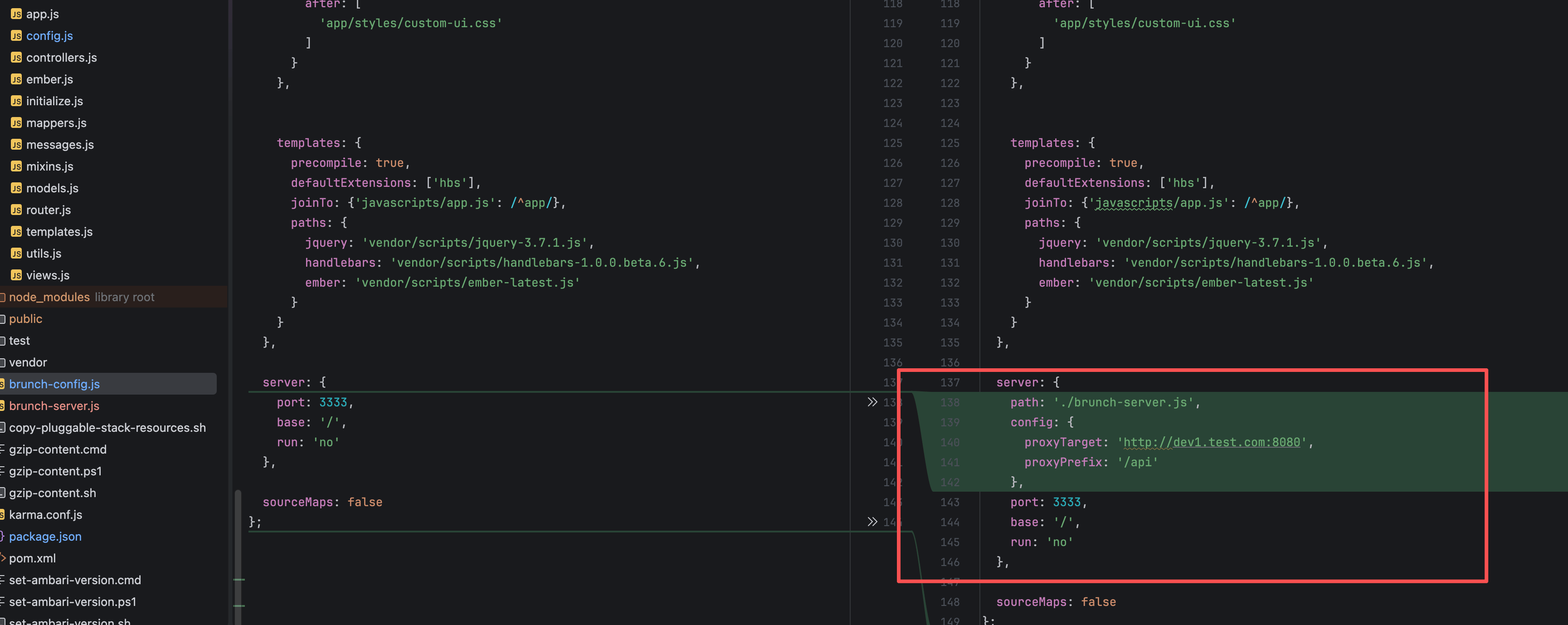The image size is (1568, 625).
Task: Expand the public folder
Action: click(25, 319)
